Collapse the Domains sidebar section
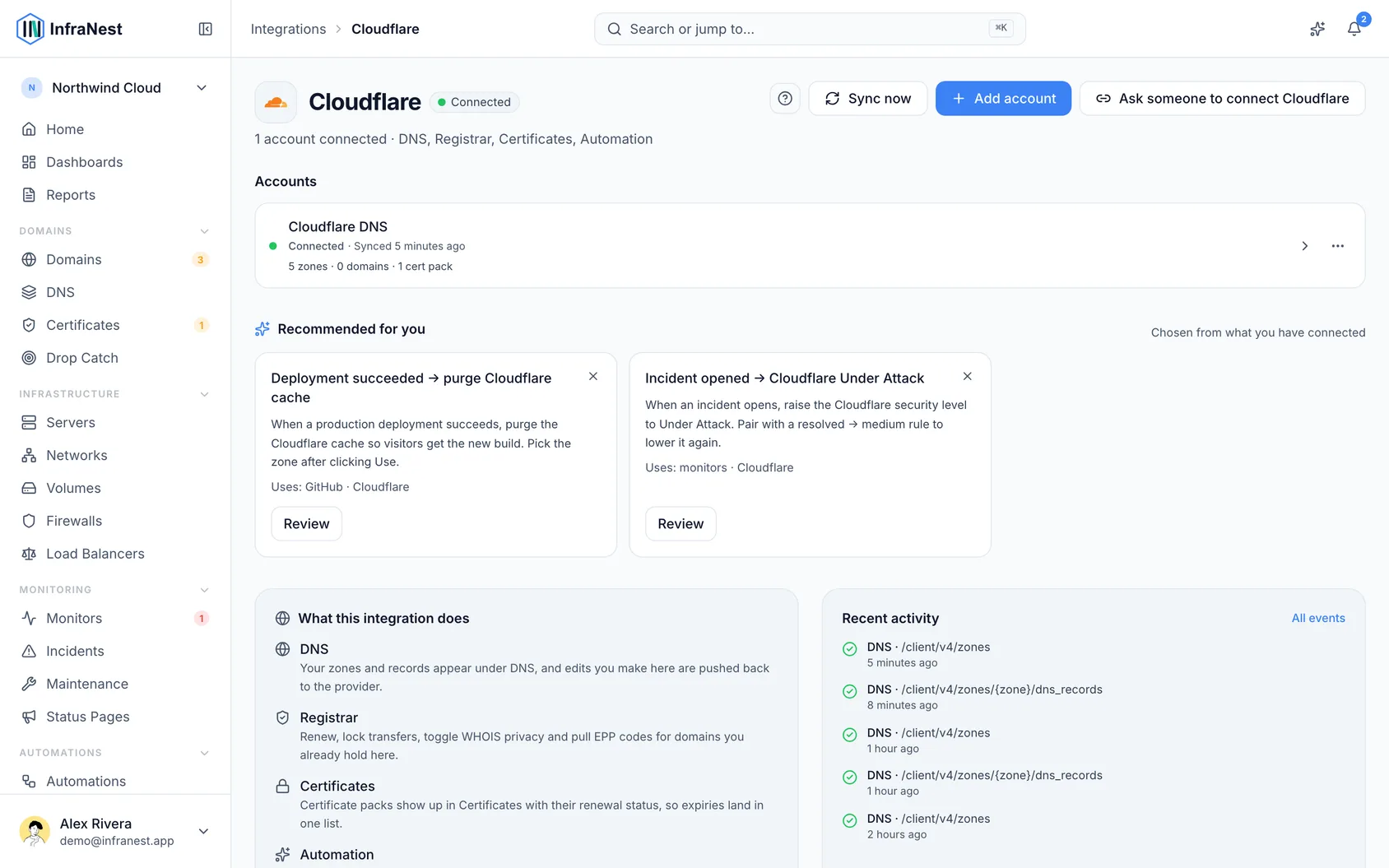The width and height of the screenshot is (1389, 868). click(204, 231)
